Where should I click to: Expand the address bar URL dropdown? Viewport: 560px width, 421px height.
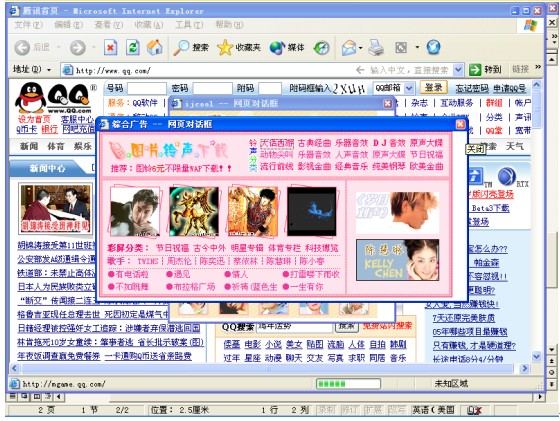pos(458,70)
